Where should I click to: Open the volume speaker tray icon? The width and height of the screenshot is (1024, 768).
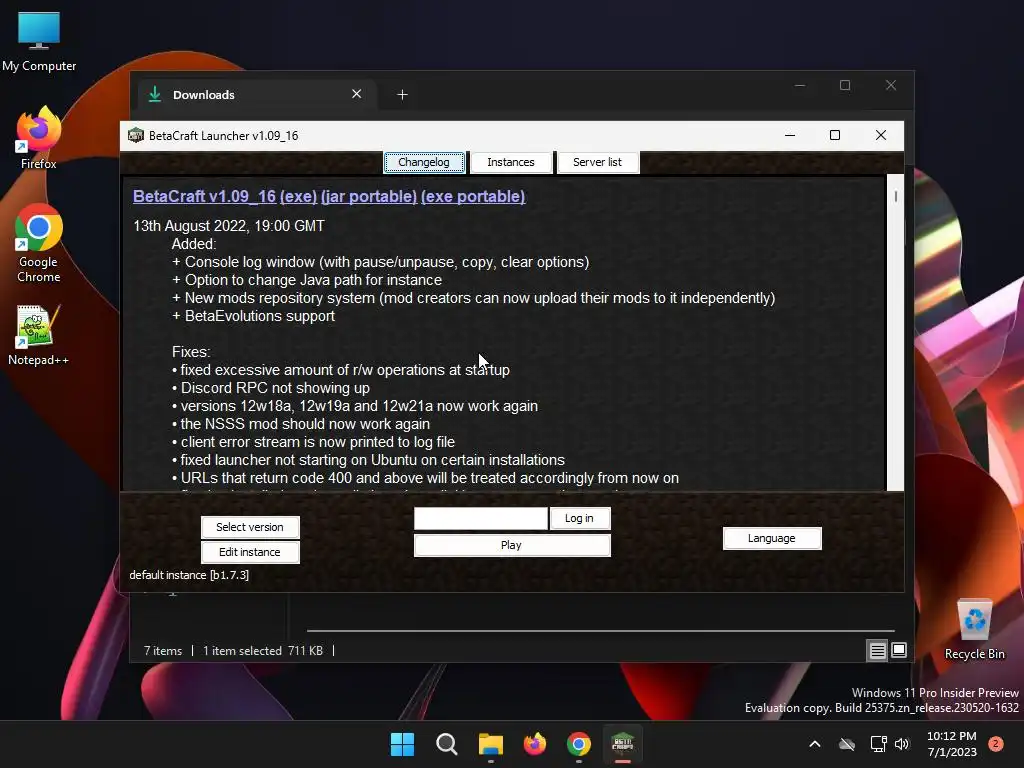pos(902,744)
